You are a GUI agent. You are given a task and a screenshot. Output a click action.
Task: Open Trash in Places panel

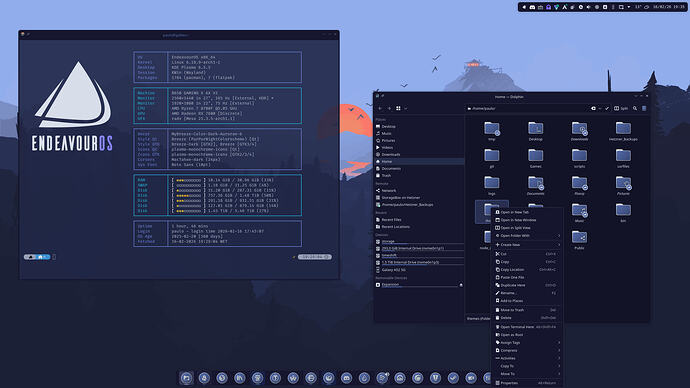click(419, 176)
